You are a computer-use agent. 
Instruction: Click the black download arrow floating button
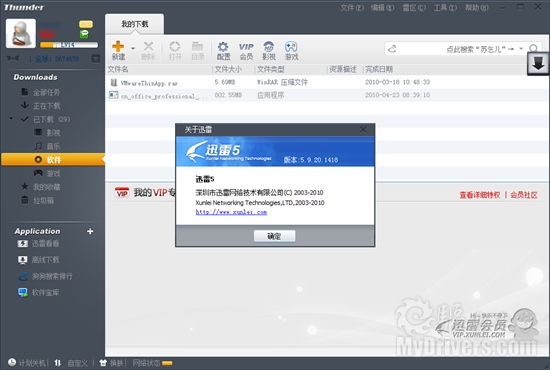click(x=538, y=64)
